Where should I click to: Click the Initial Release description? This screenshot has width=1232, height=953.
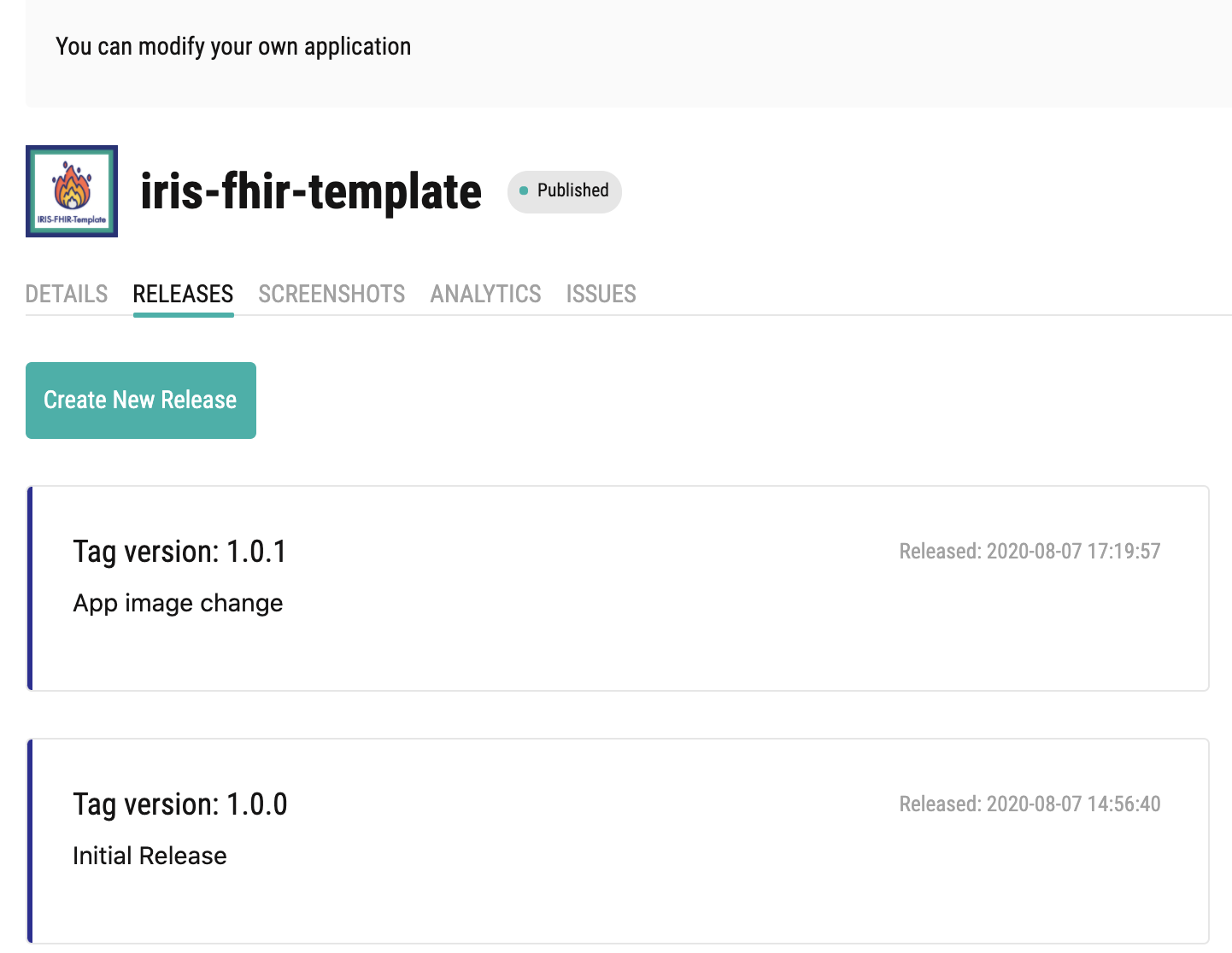(x=150, y=856)
